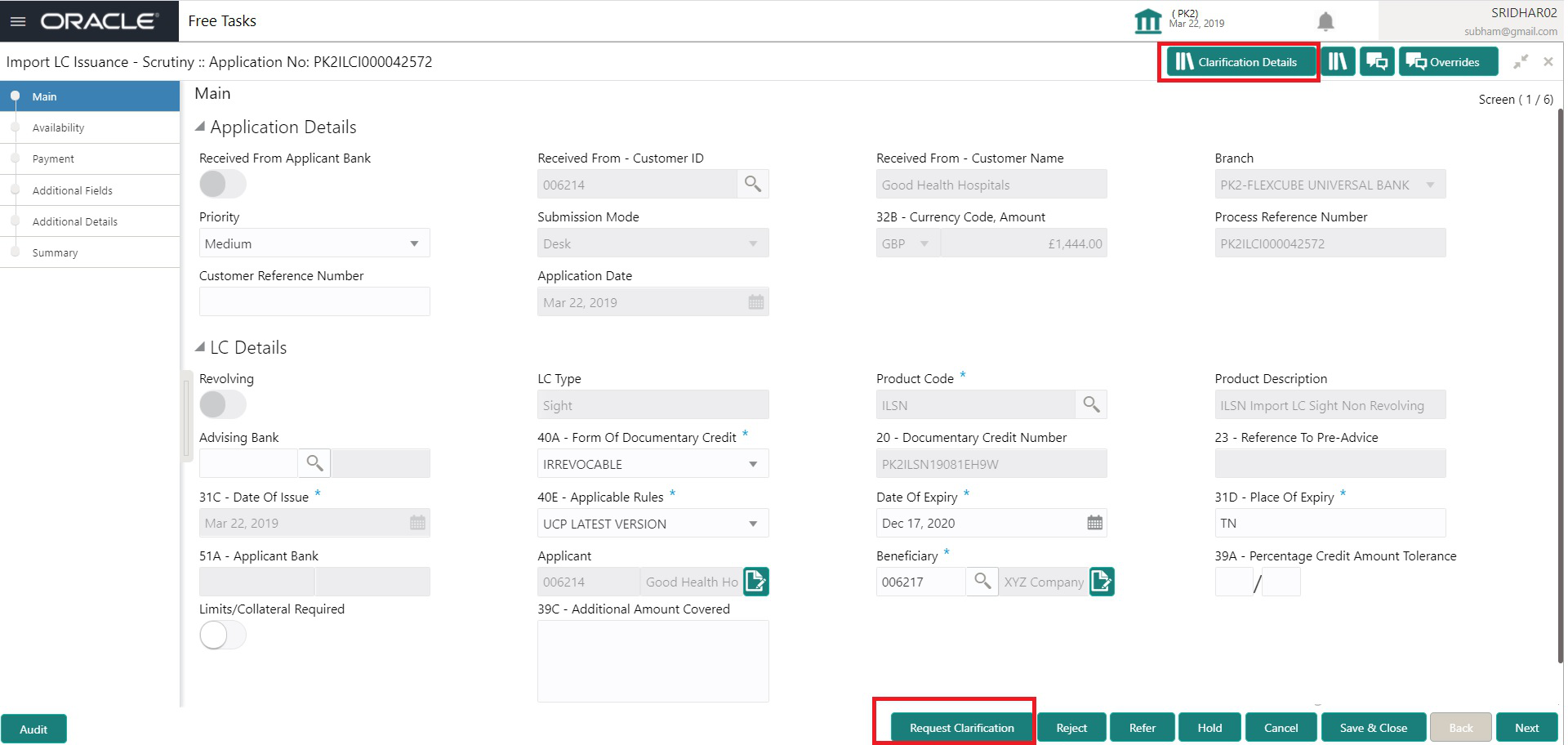
Task: Open Applicant details document icon
Action: coord(756,582)
